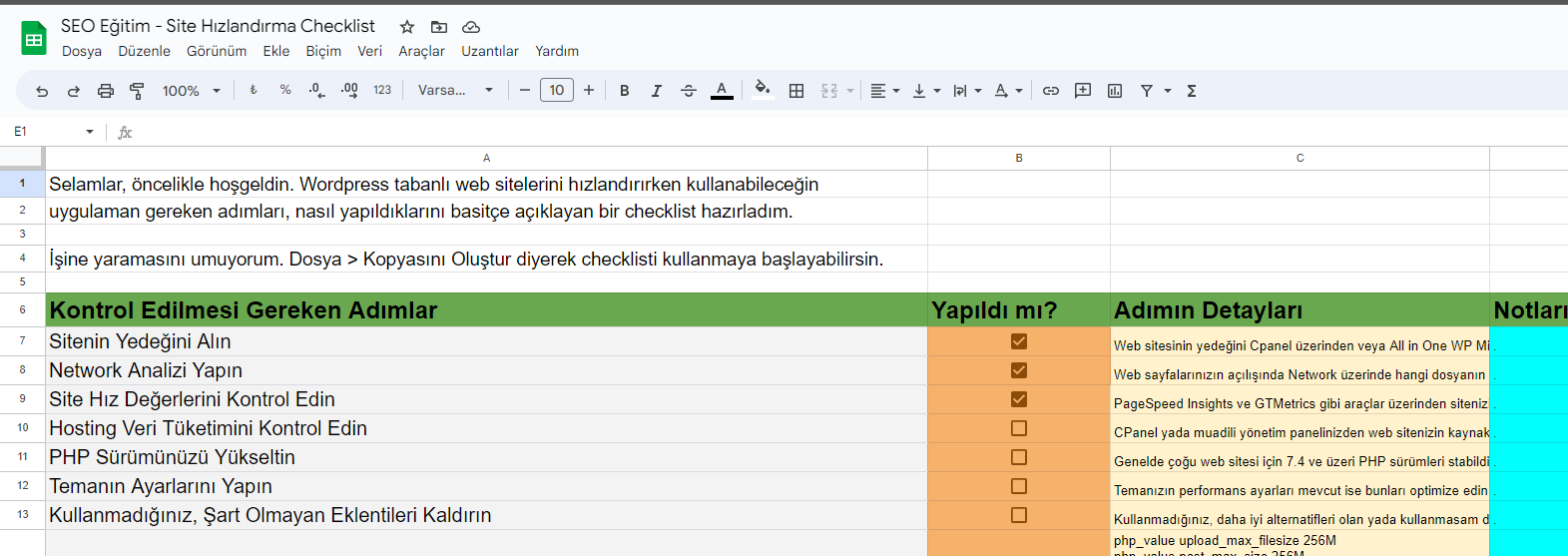The image size is (1568, 556).
Task: Format as currency
Action: (254, 90)
